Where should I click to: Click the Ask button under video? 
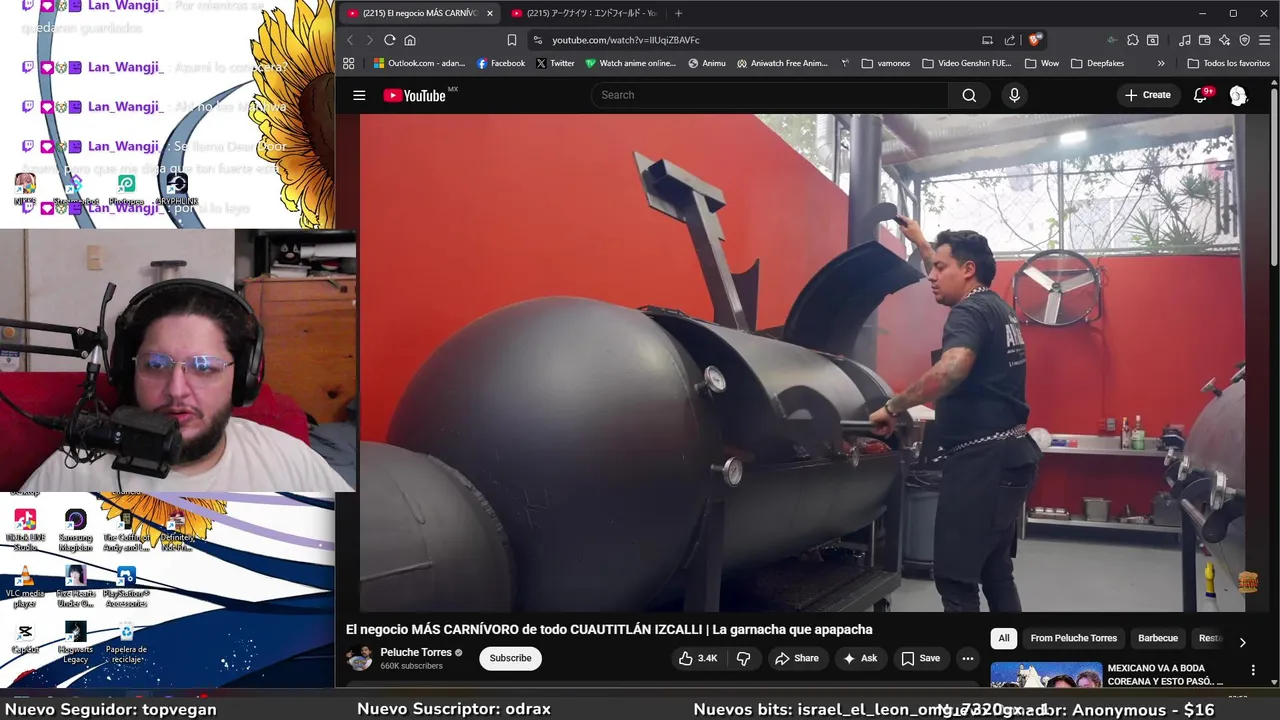pos(860,658)
